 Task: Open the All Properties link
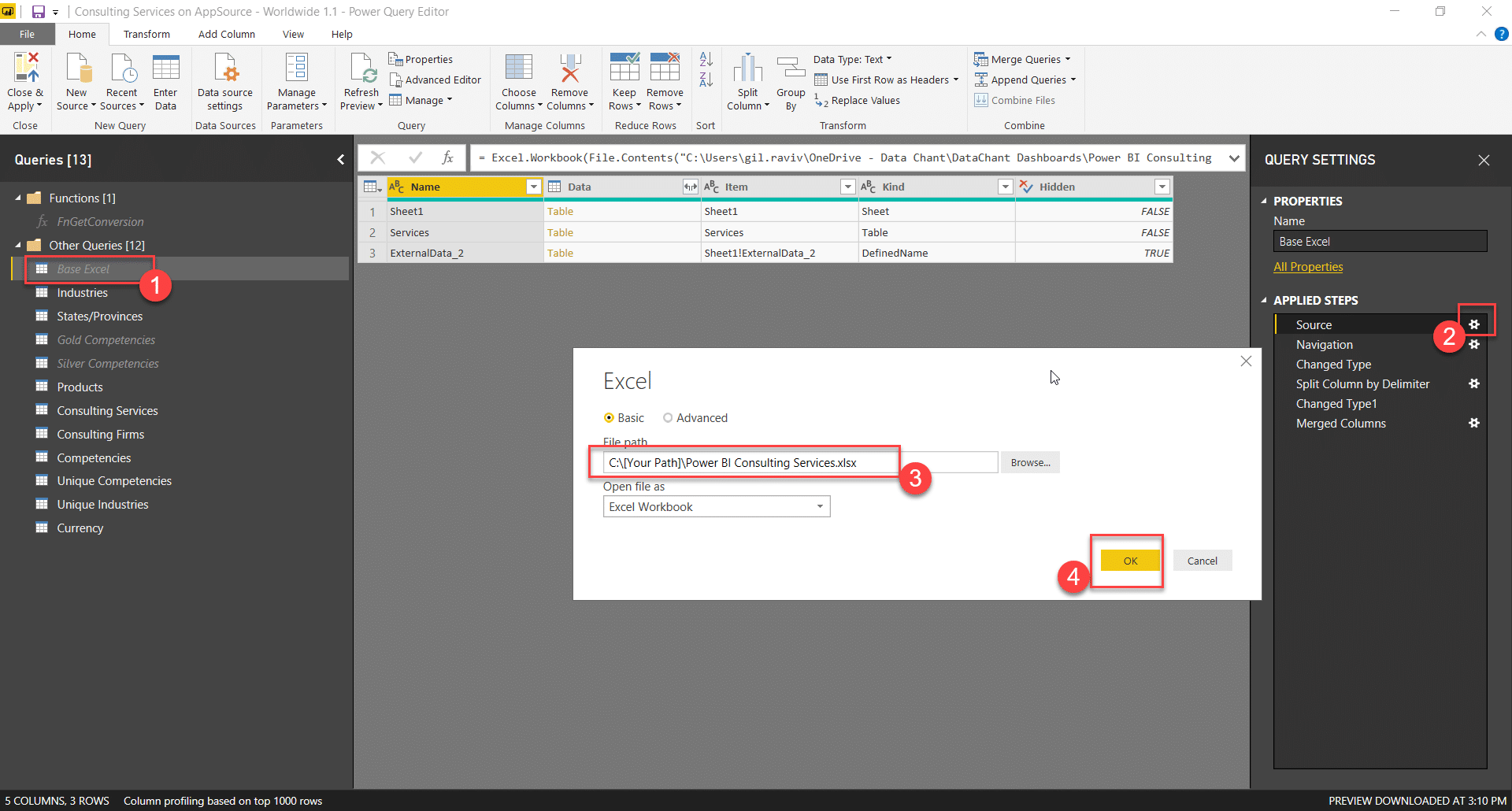[x=1308, y=267]
